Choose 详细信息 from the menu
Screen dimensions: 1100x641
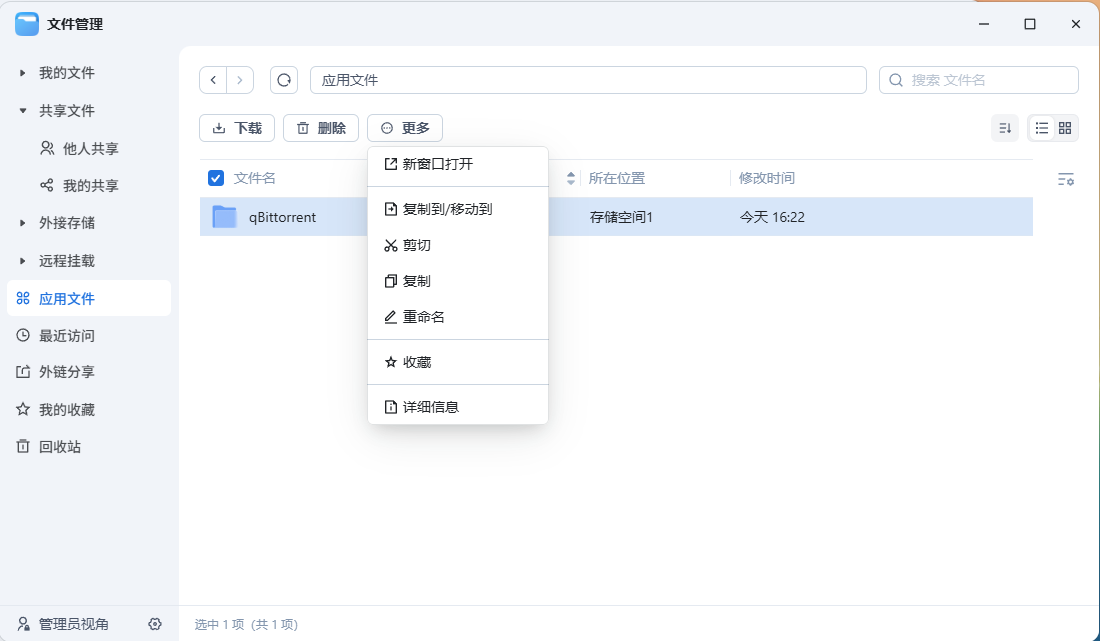(430, 407)
